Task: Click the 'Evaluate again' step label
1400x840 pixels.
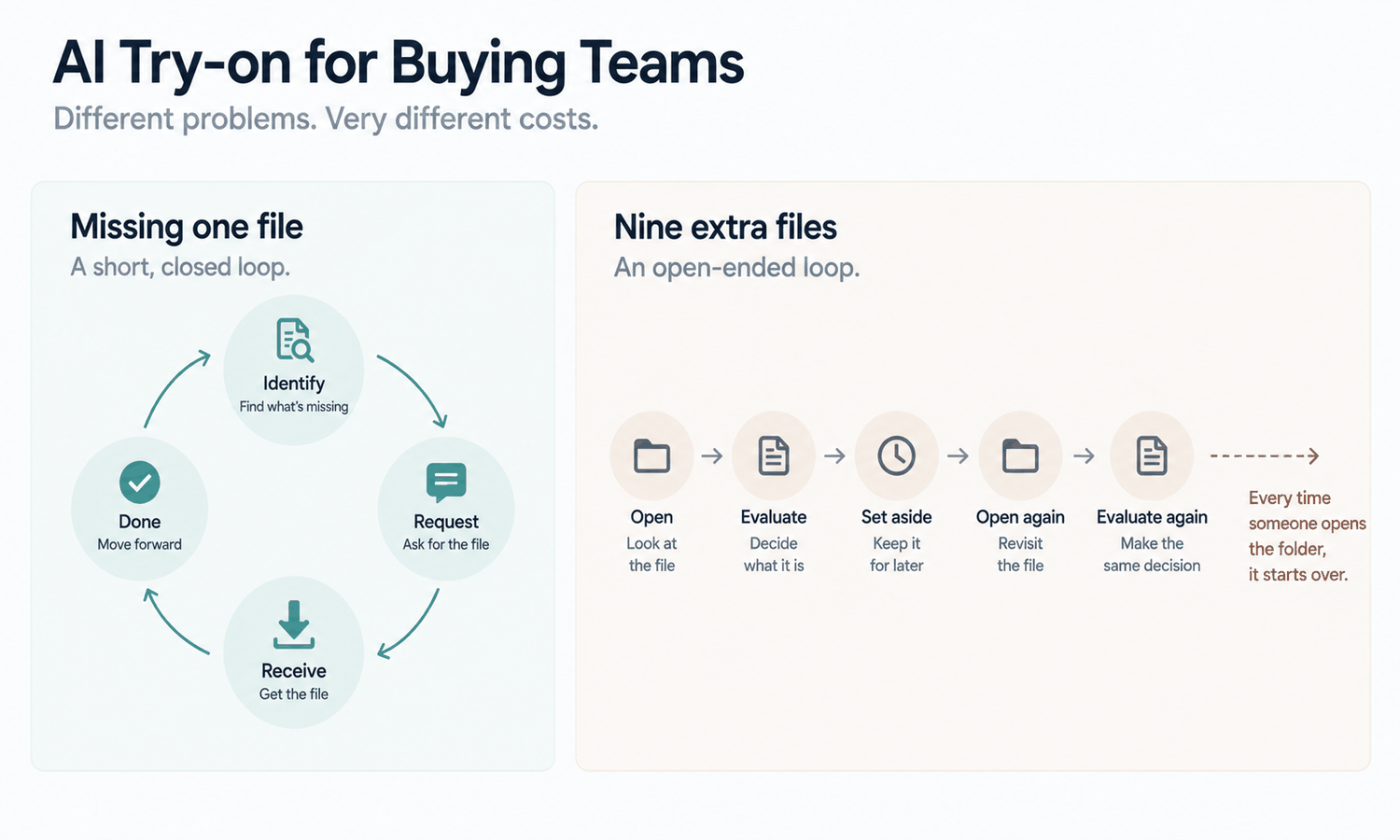Action: coord(1152,517)
